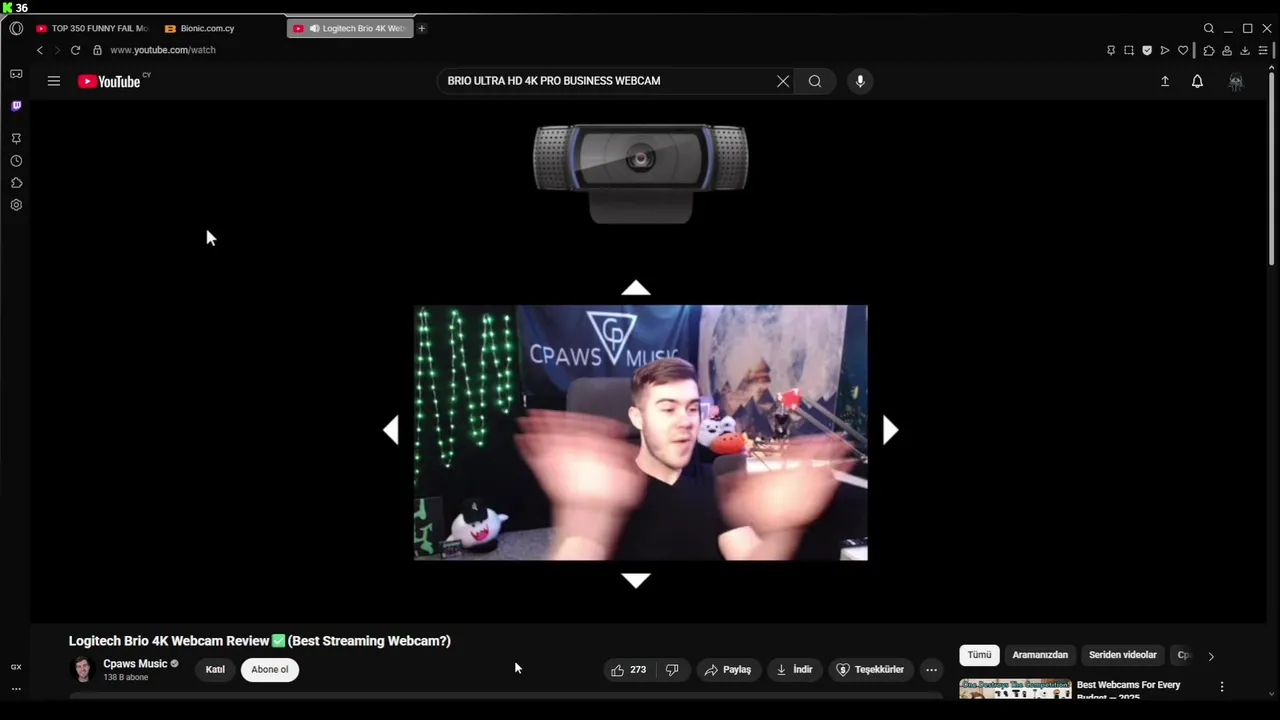Open the Best Webcams For Every Budget title

[1129, 690]
